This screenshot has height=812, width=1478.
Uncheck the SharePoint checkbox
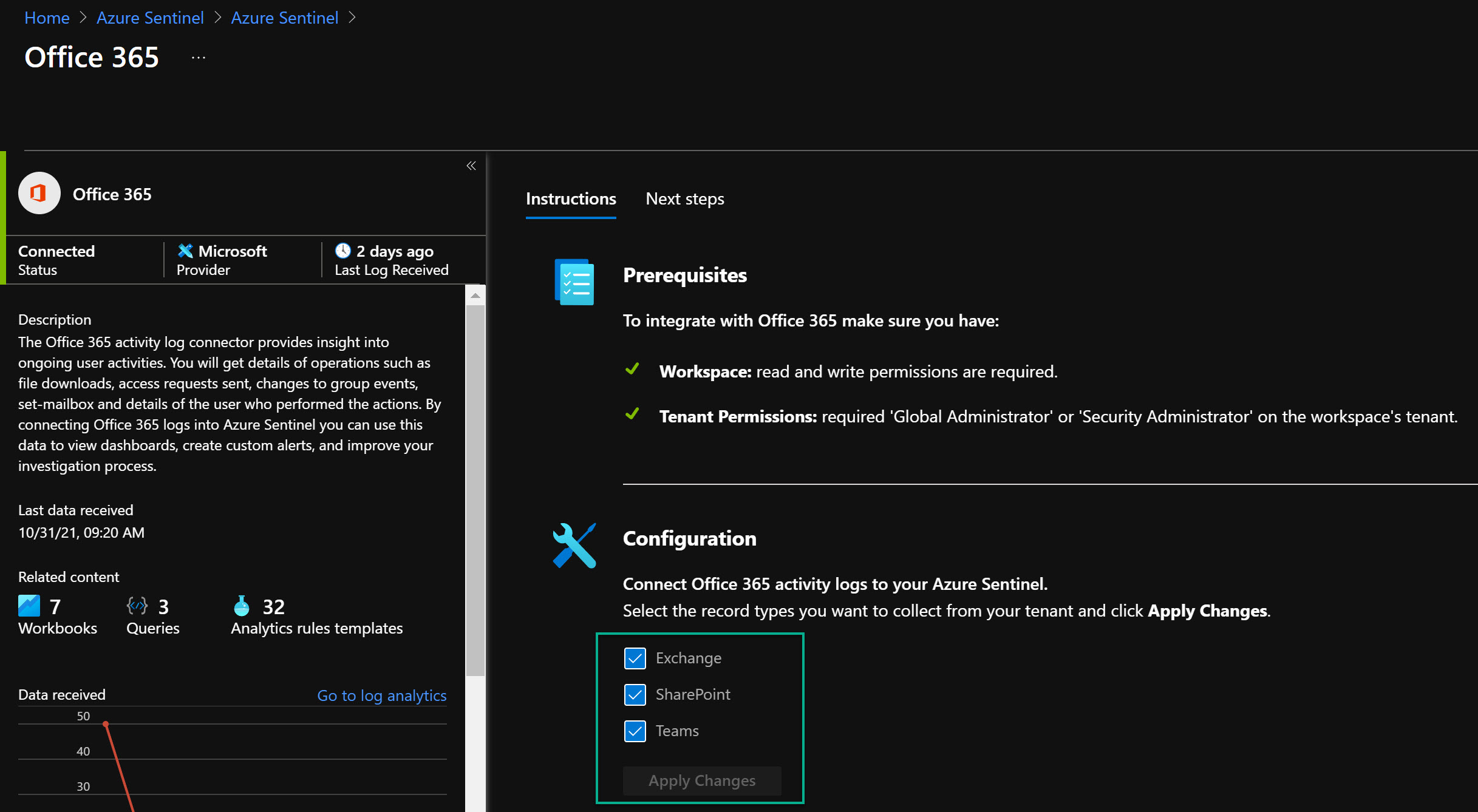635,695
